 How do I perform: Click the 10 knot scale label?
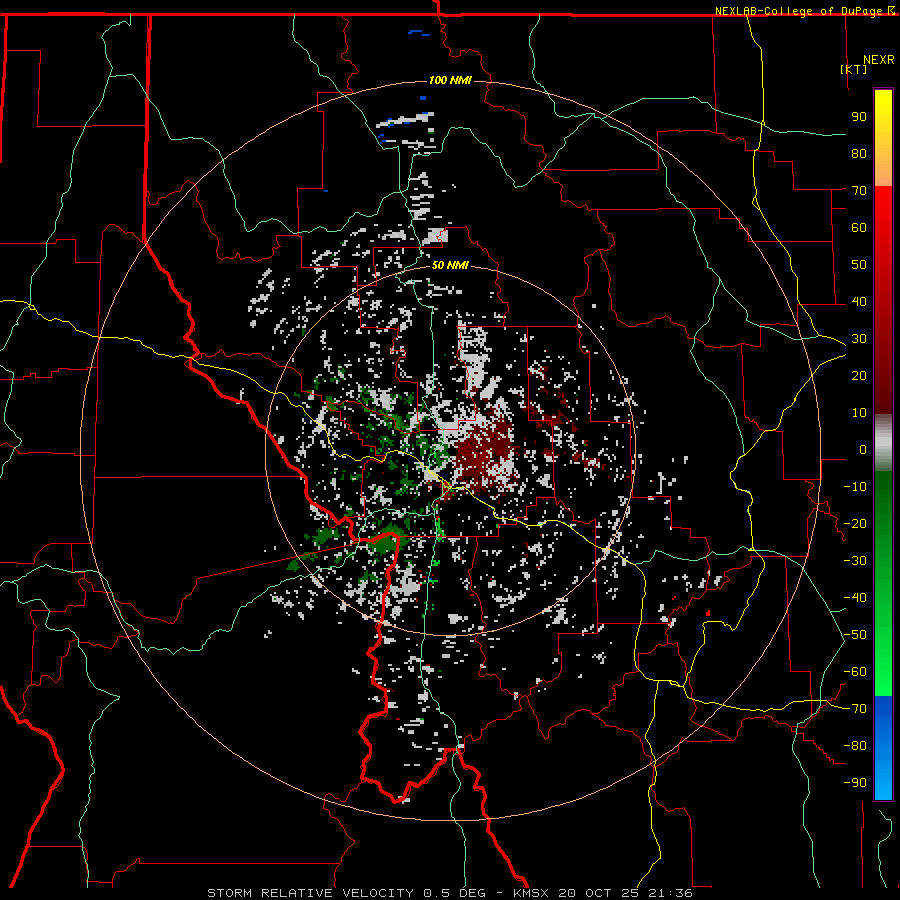point(859,413)
